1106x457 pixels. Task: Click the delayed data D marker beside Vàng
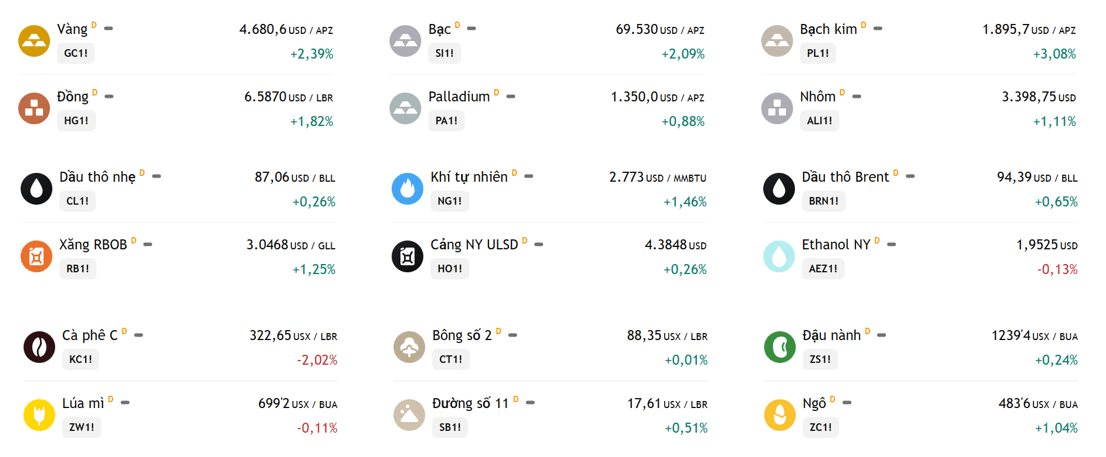pyautogui.click(x=95, y=25)
